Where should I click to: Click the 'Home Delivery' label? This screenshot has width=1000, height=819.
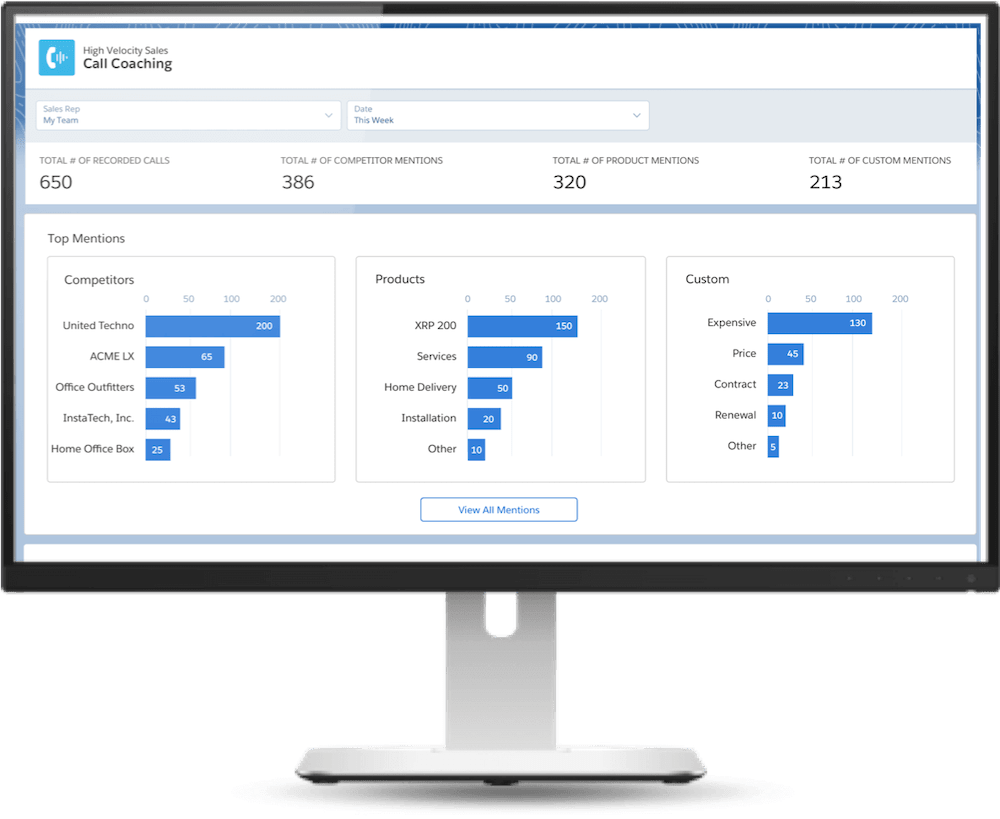click(x=420, y=387)
